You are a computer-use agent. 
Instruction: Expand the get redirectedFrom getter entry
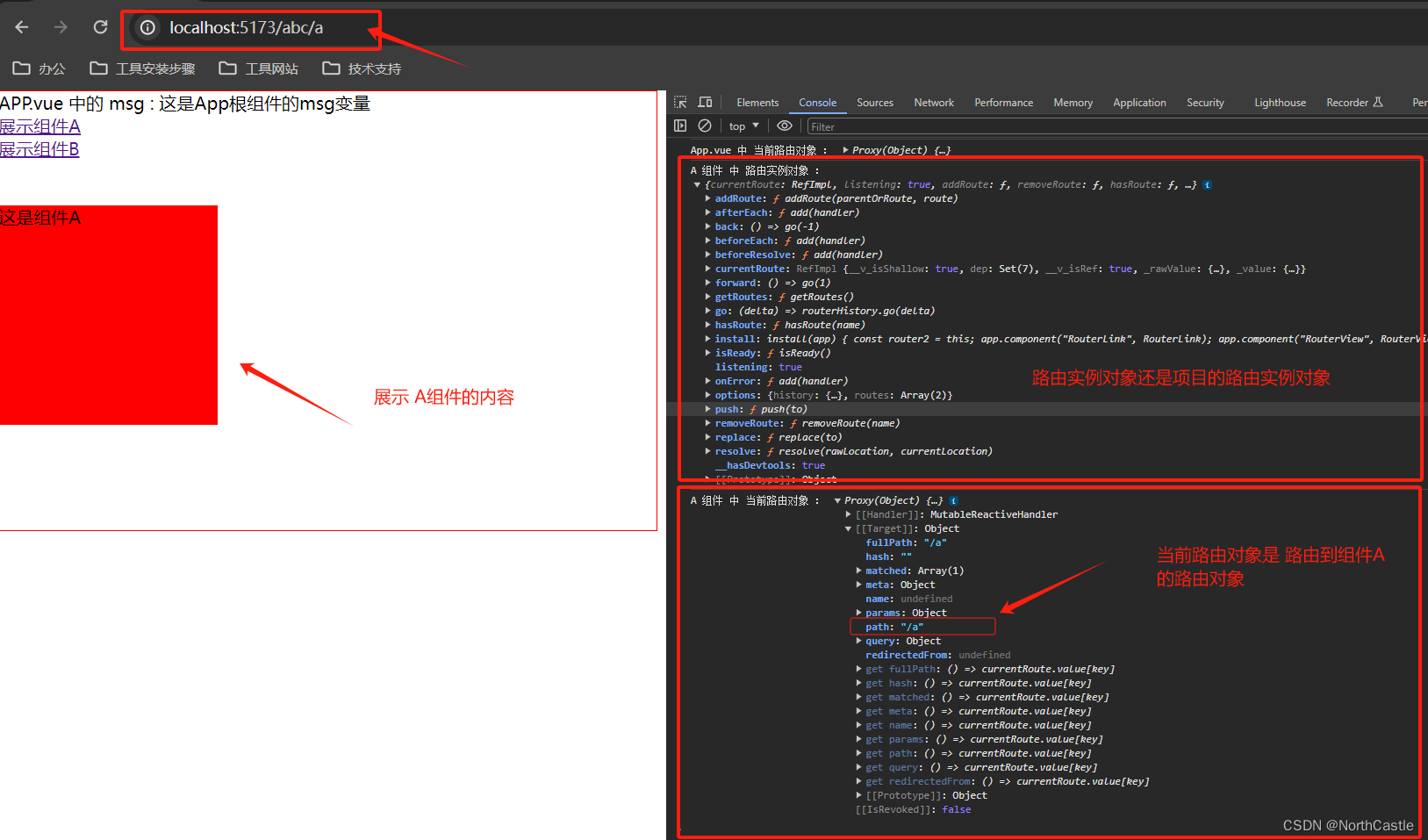point(858,782)
